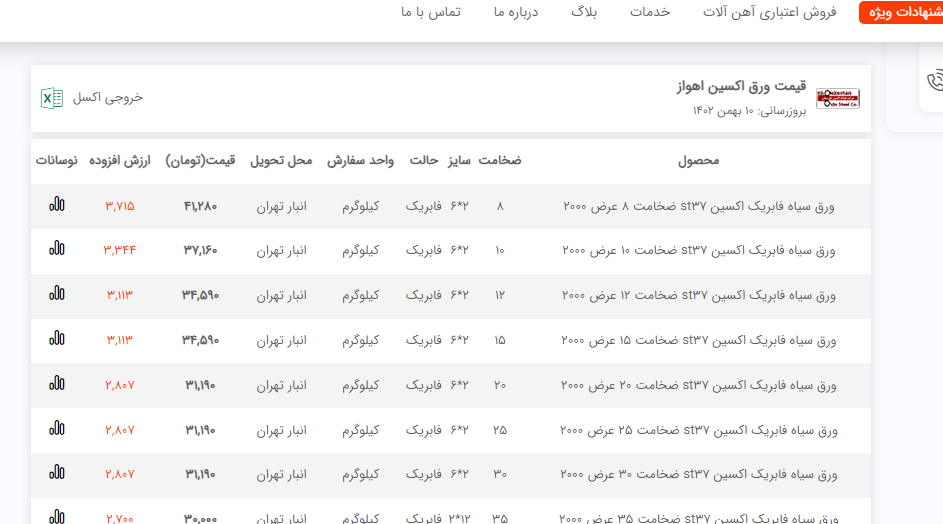
Task: Click the green Excel export icon
Action: coord(52,98)
